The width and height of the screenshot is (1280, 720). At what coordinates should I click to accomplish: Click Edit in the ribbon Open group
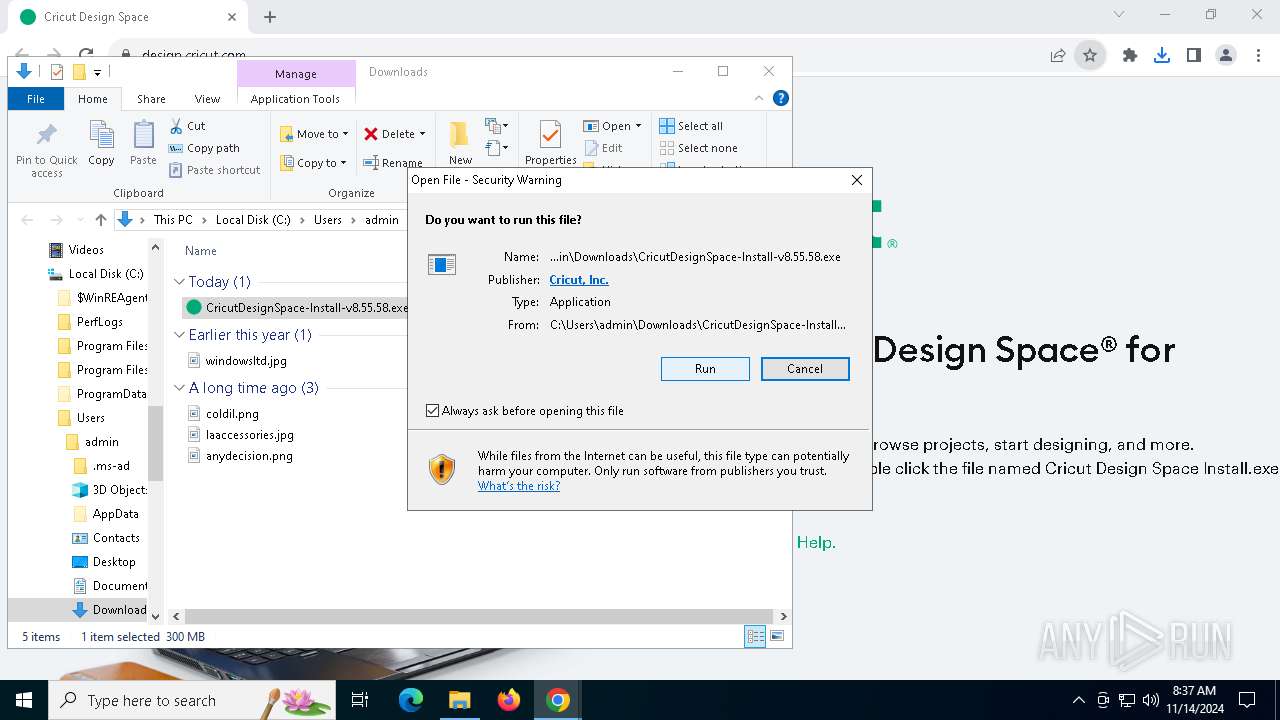(603, 148)
